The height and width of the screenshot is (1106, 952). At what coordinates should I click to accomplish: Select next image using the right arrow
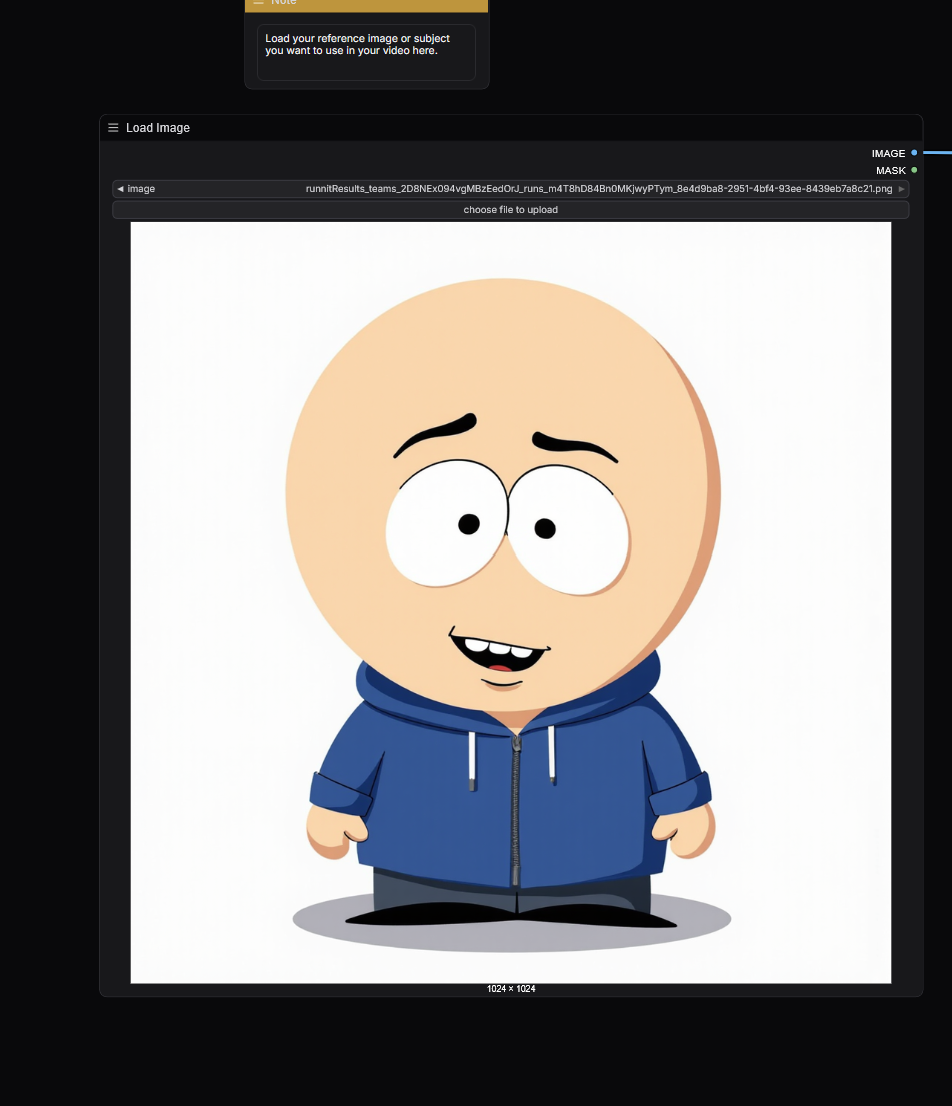point(901,188)
